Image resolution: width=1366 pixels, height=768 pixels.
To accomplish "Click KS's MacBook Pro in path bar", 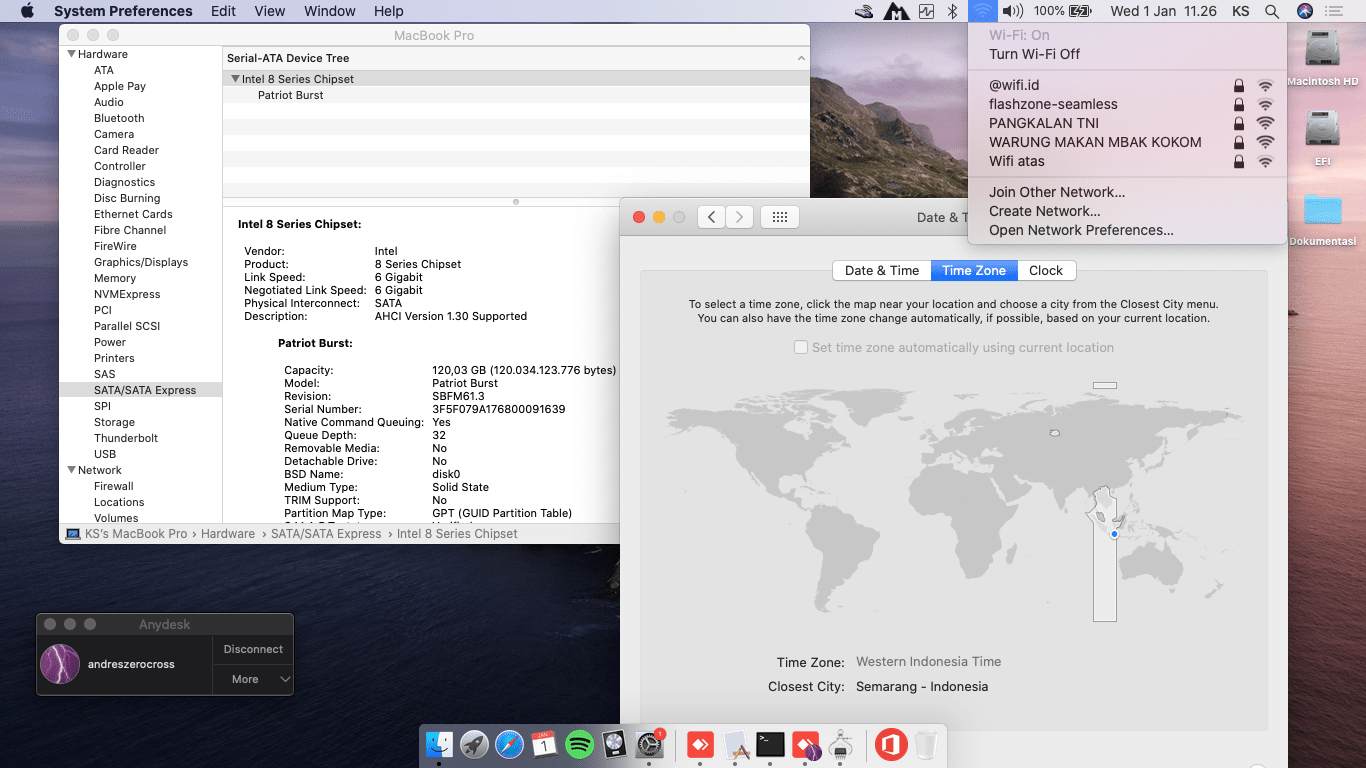I will point(136,534).
